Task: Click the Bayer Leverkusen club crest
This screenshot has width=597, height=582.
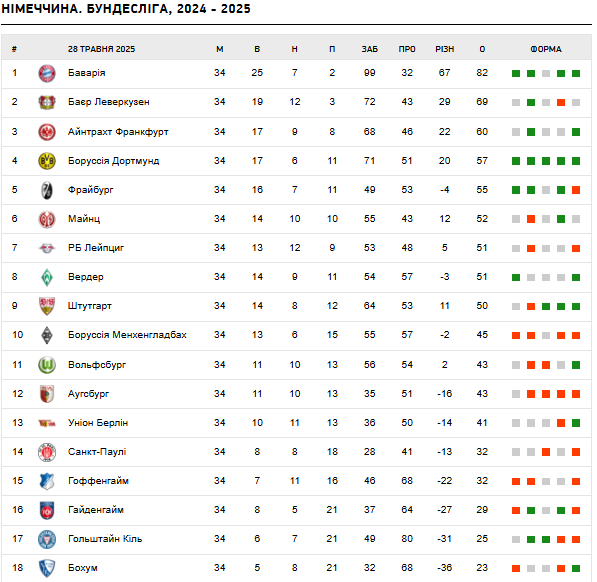Action: tap(47, 102)
